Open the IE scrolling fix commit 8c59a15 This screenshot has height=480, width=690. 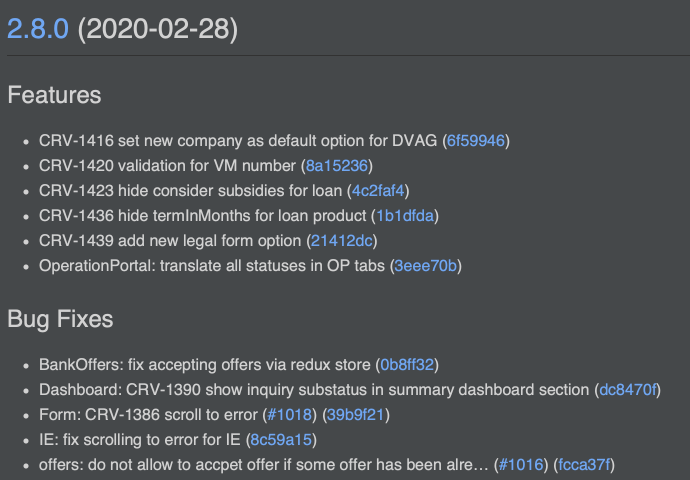click(x=282, y=439)
